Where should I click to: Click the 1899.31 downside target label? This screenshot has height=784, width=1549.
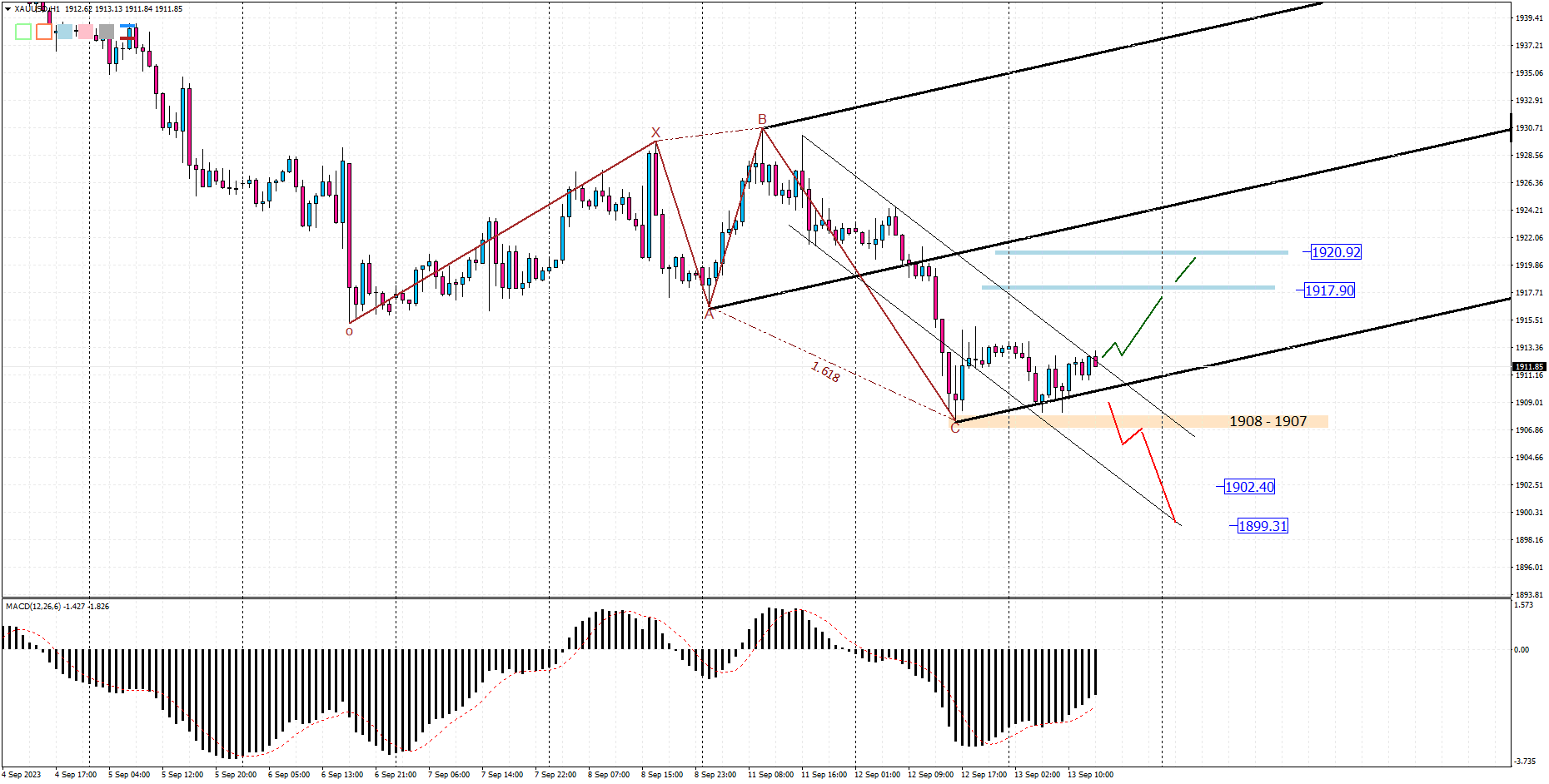[x=1263, y=526]
